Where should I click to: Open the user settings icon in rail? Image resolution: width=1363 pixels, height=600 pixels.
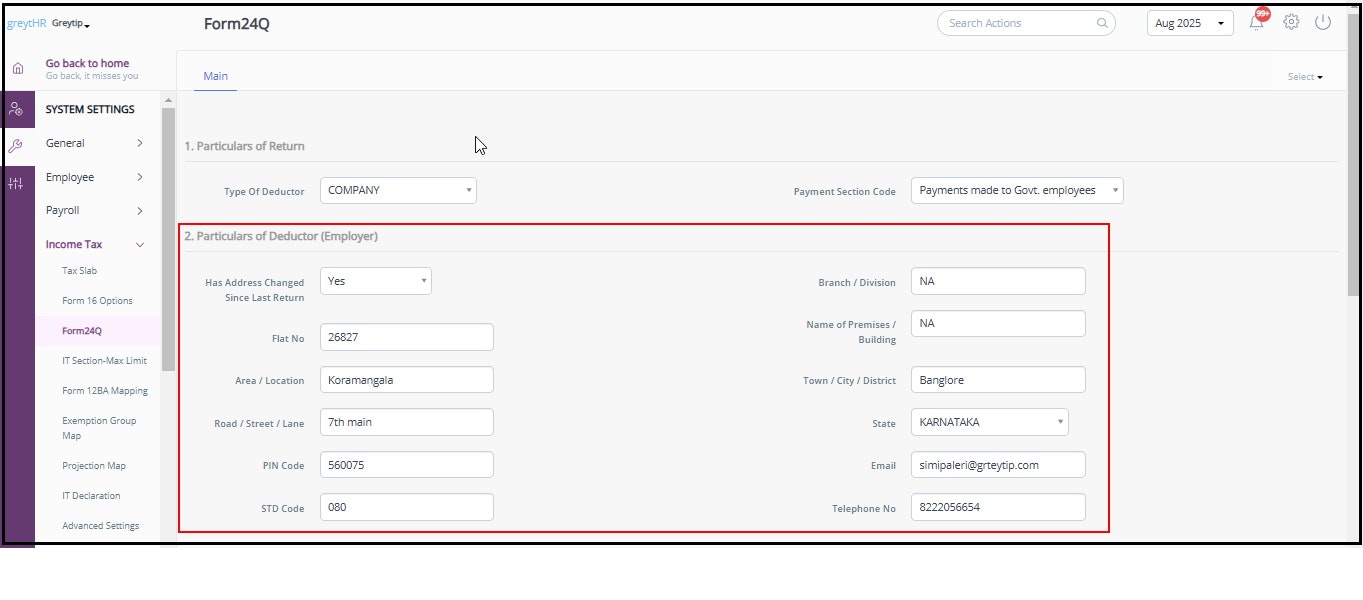click(x=16, y=109)
